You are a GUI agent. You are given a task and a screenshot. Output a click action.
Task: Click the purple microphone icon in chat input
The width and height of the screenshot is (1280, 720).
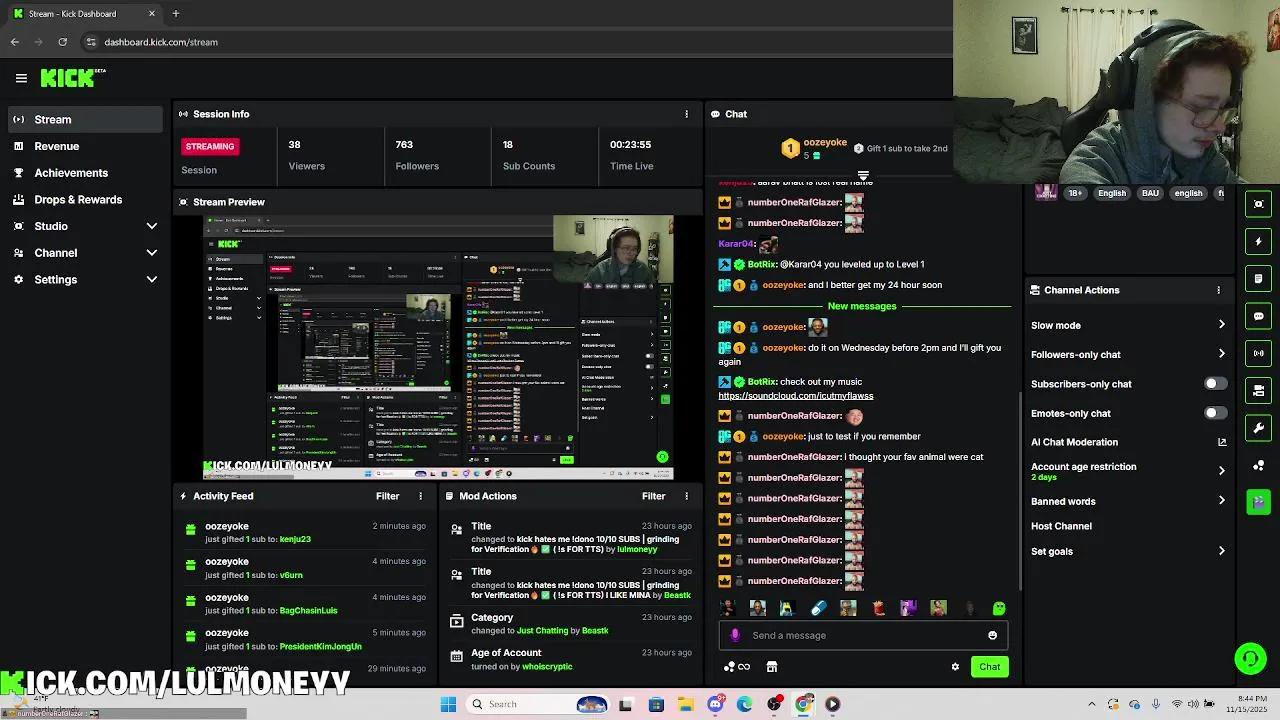coord(735,635)
